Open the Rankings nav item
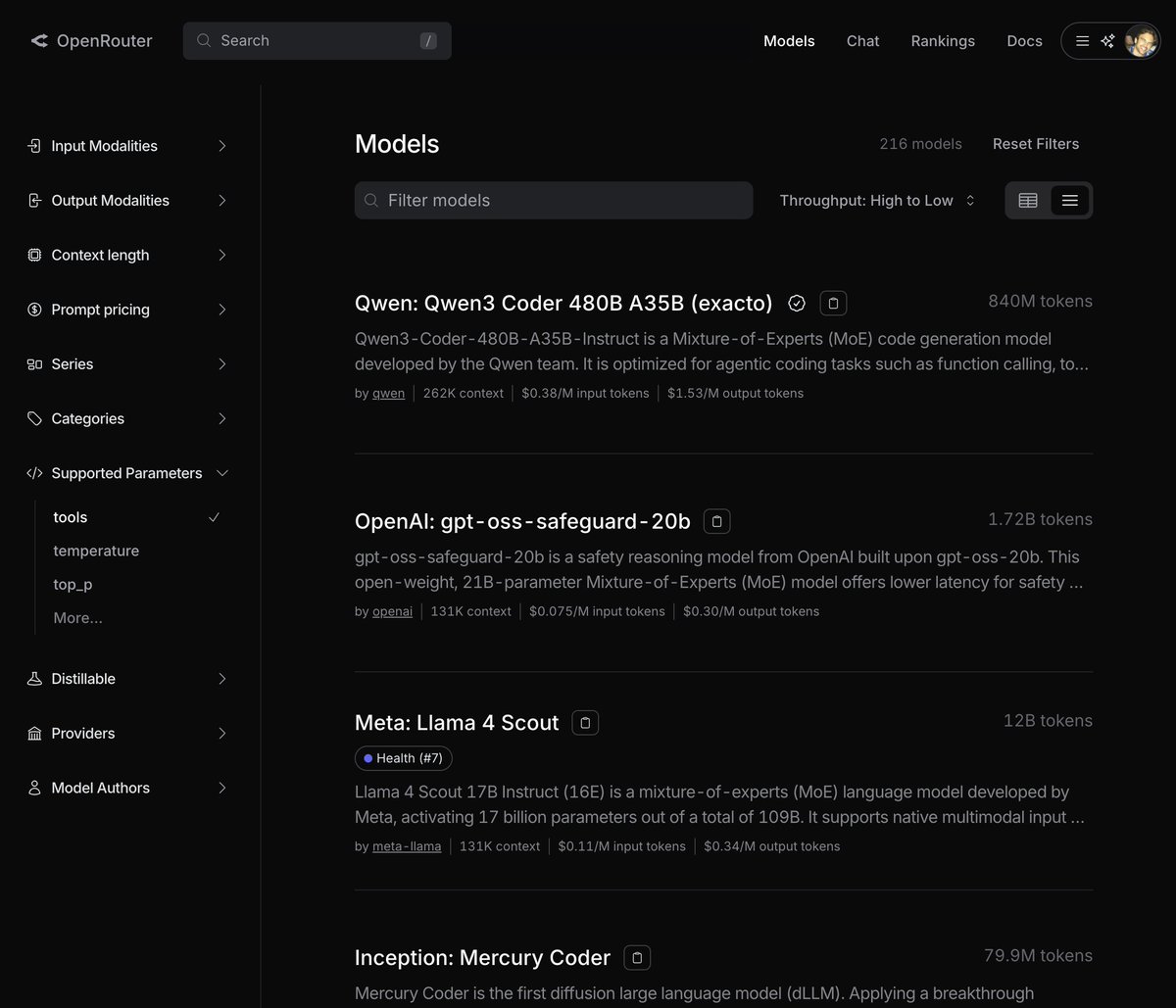 [943, 41]
